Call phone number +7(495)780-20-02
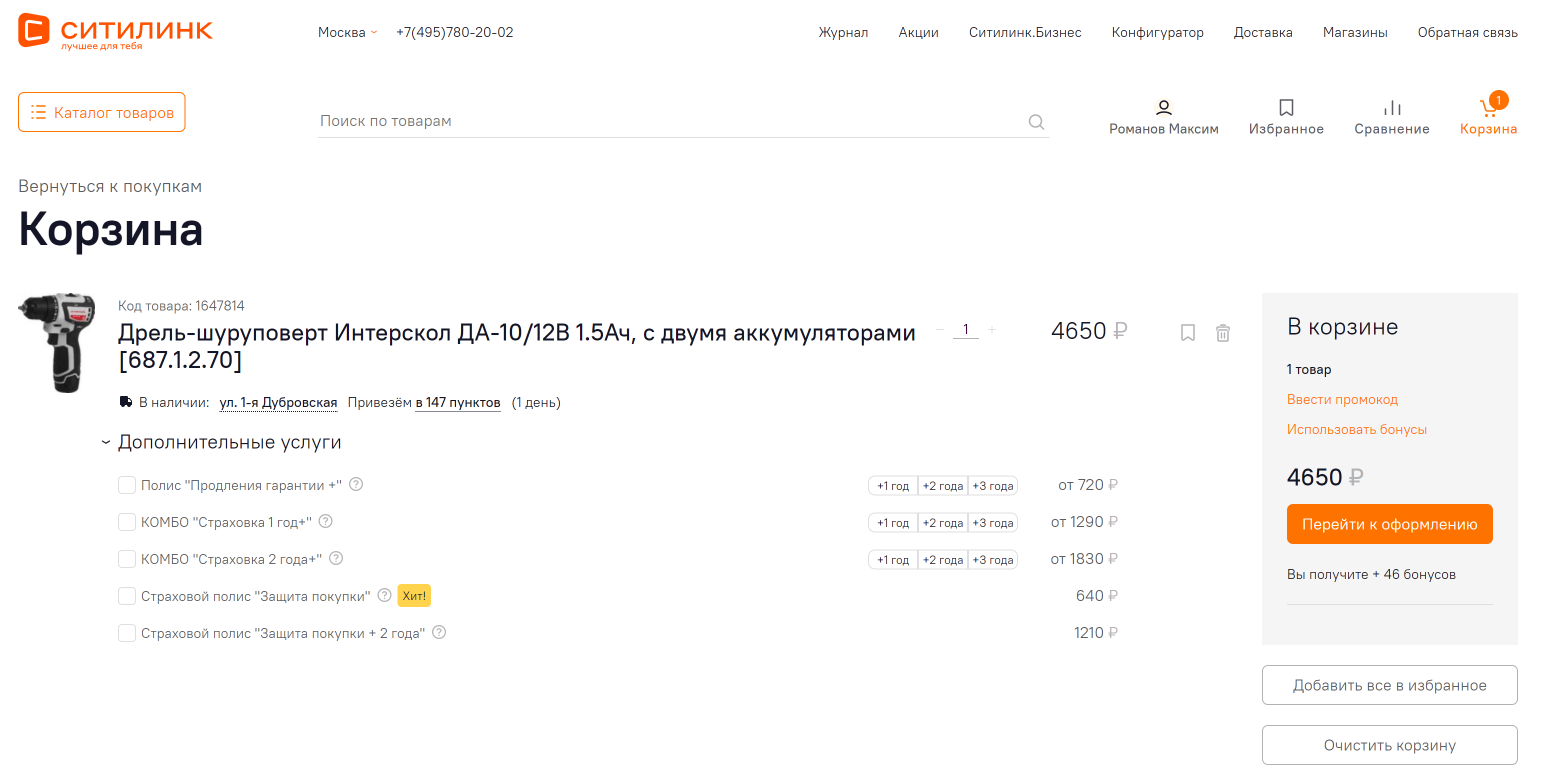The height and width of the screenshot is (781, 1559). (x=455, y=32)
